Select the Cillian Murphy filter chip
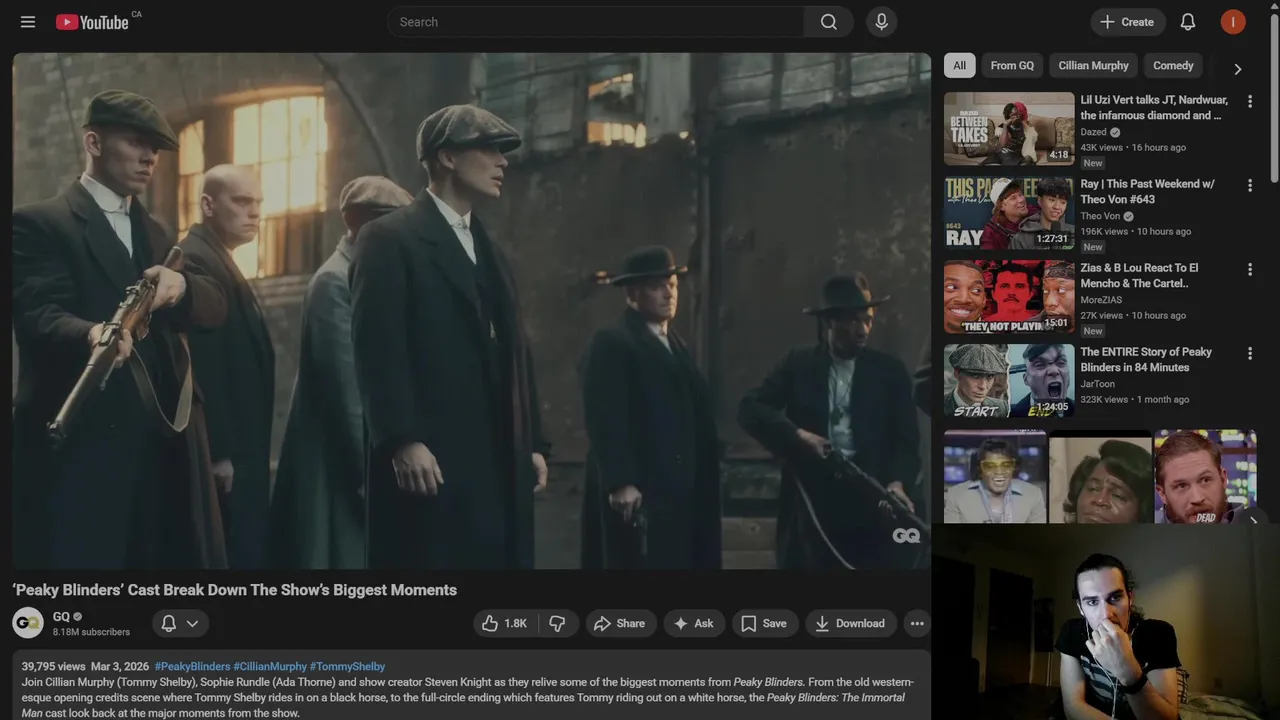The width and height of the screenshot is (1280, 720). click(x=1093, y=65)
